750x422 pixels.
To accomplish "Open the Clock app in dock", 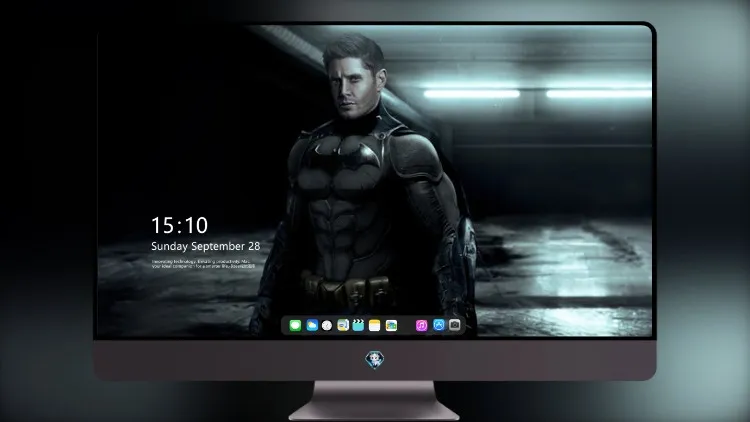I will coord(327,326).
